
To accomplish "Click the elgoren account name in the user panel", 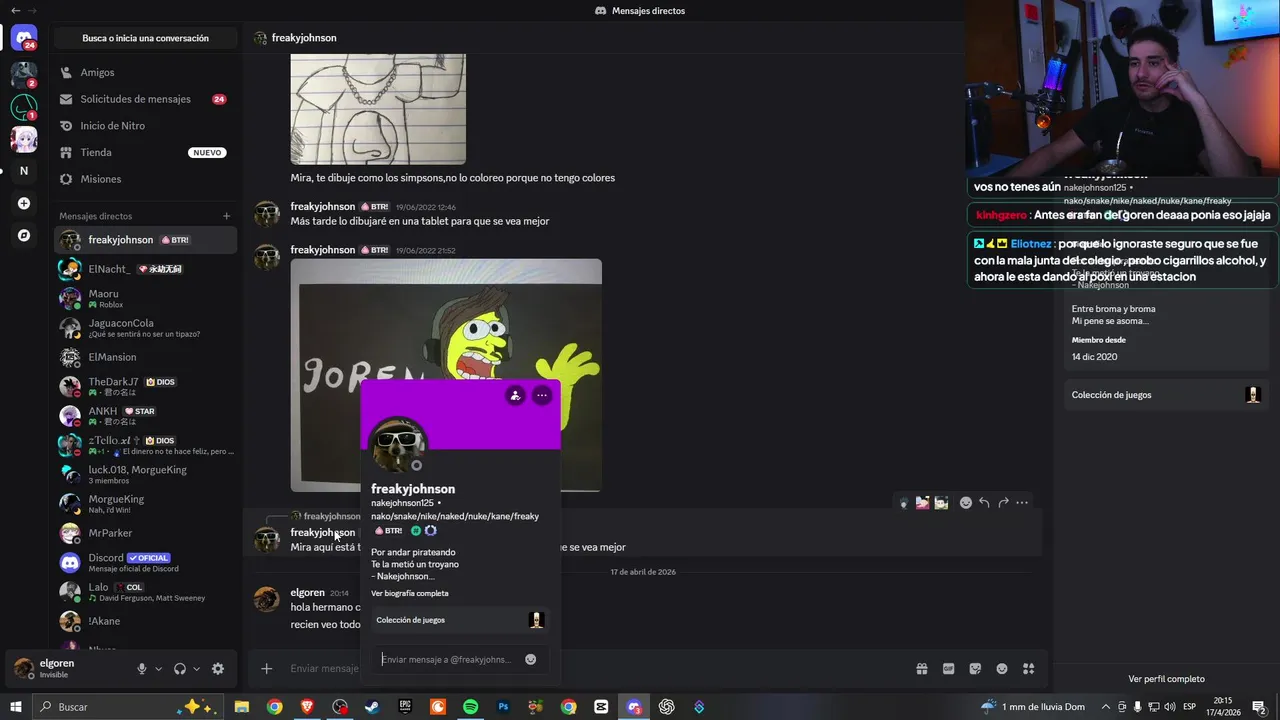I will pyautogui.click(x=57, y=663).
